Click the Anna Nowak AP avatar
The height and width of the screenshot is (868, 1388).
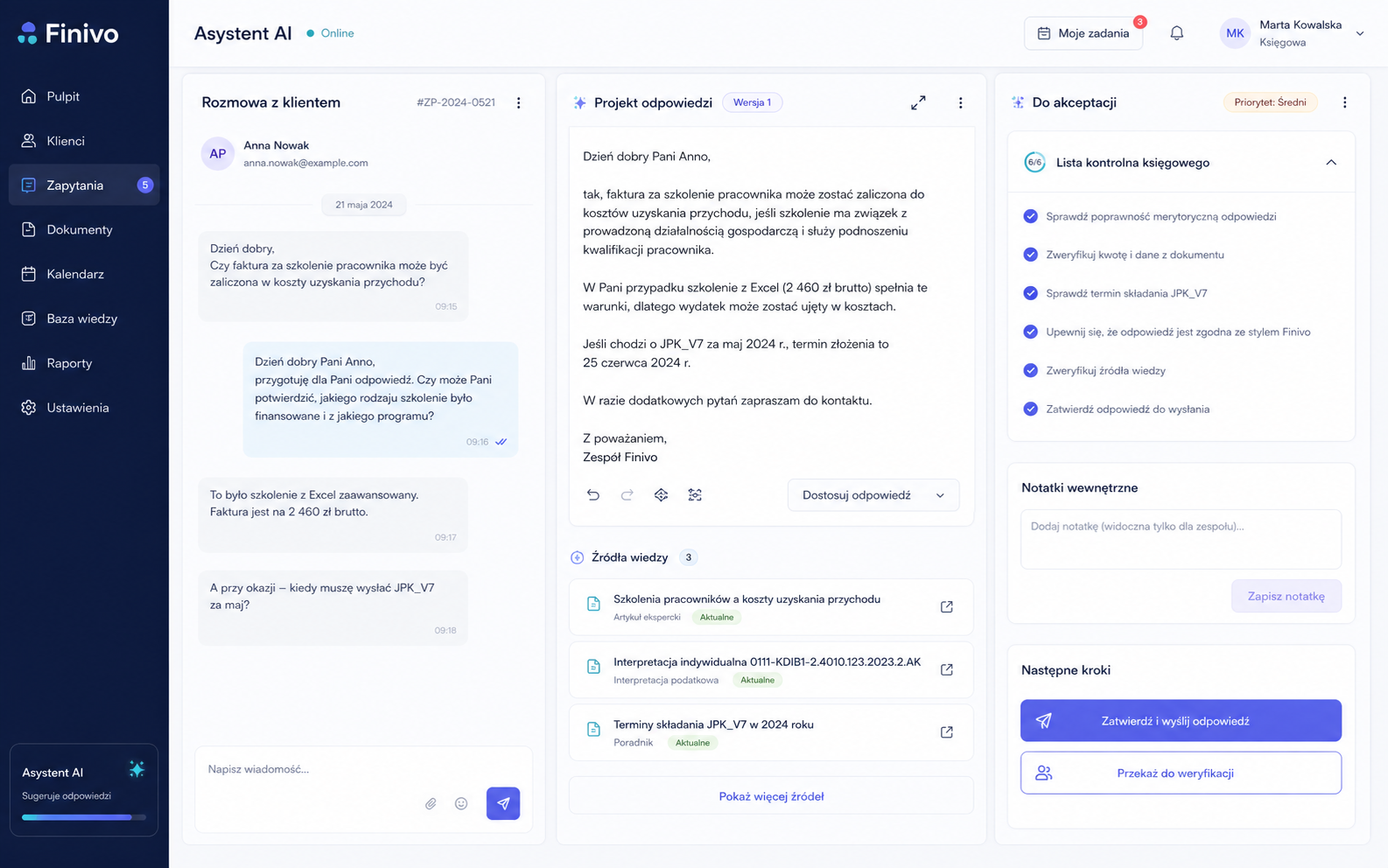pos(218,153)
